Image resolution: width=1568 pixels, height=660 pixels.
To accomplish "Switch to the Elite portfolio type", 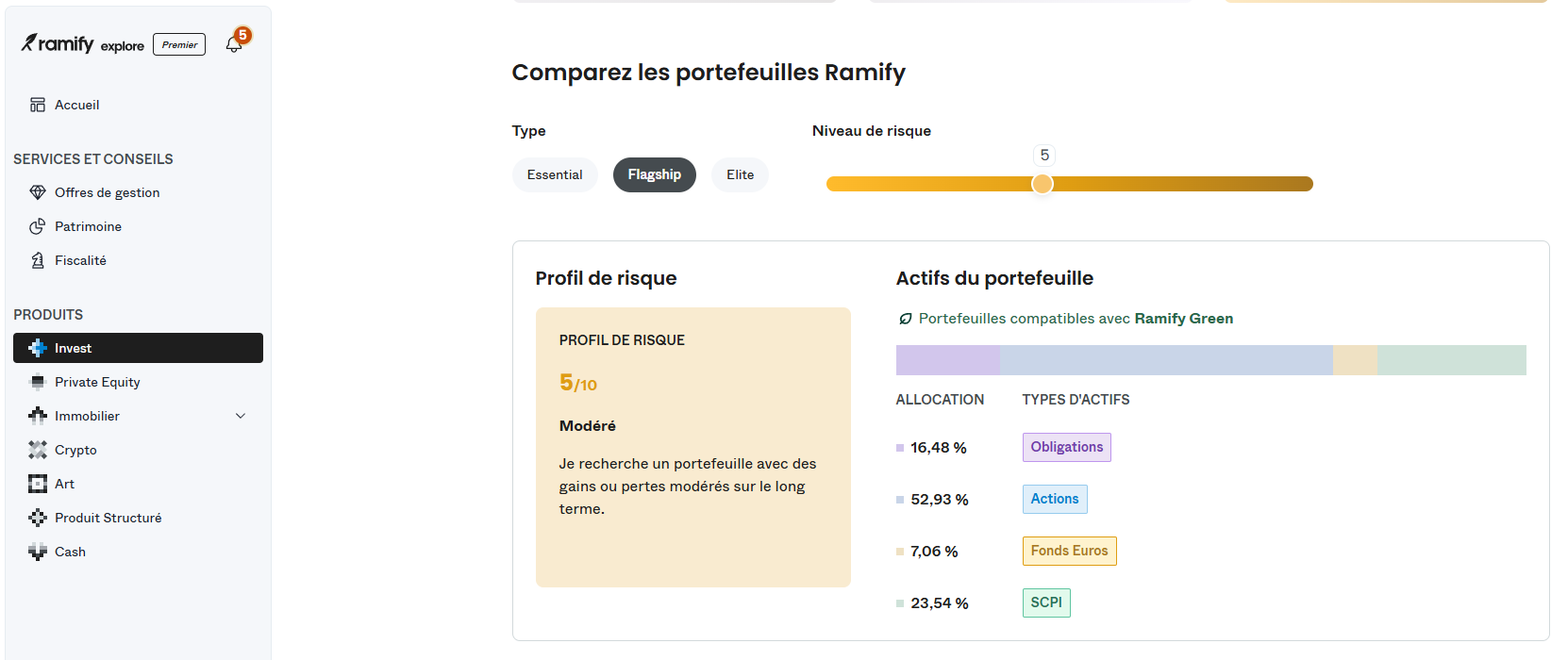I will tap(740, 174).
